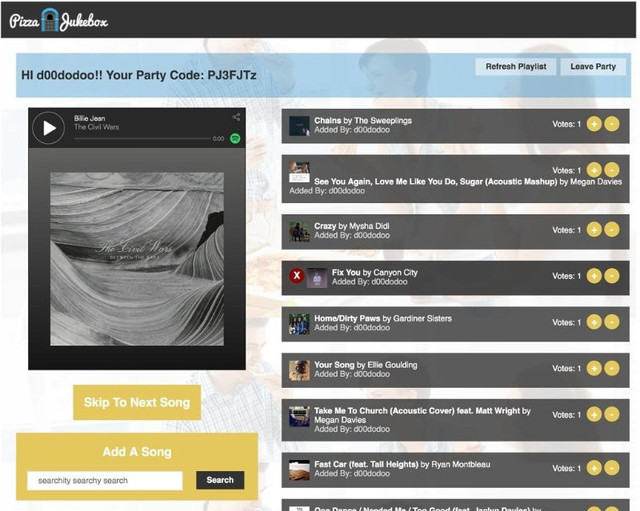
Task: Click the Refresh Playlist button
Action: 516,67
